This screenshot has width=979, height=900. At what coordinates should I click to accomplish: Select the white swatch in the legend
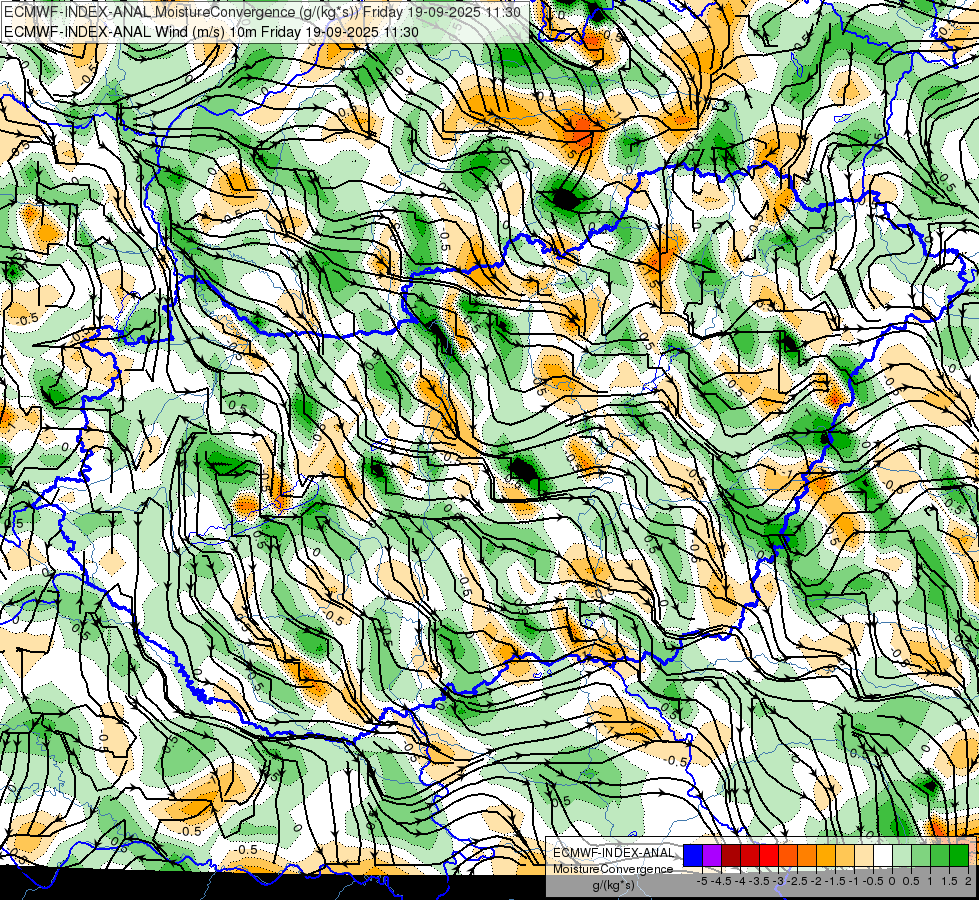(883, 855)
